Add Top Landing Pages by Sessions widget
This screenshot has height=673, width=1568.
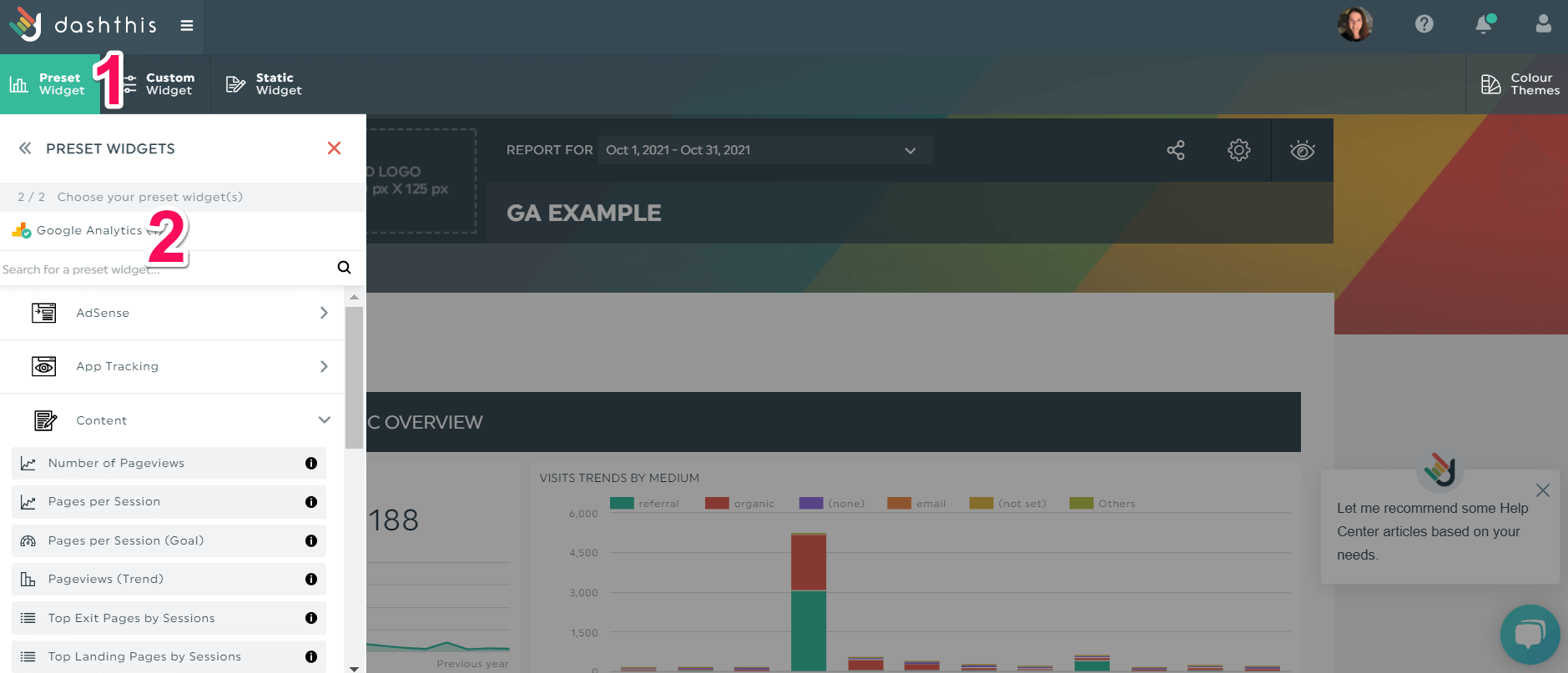click(169, 656)
